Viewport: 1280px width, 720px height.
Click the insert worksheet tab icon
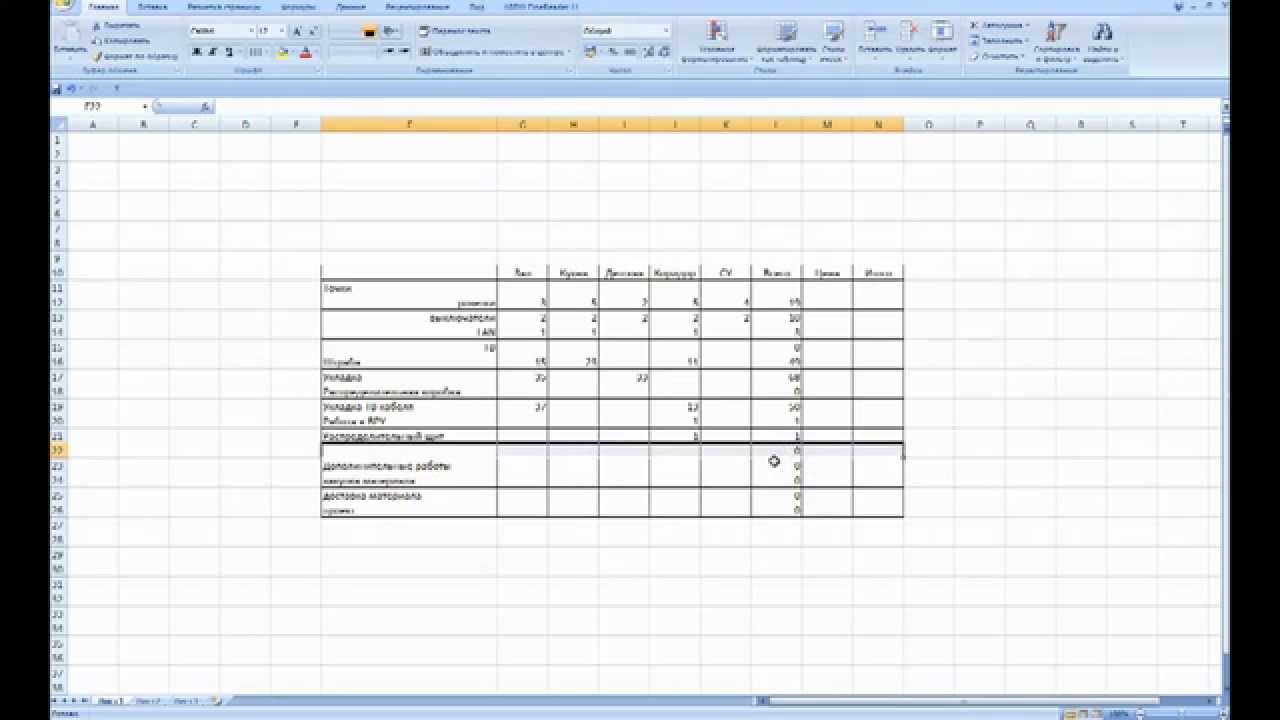(x=215, y=701)
